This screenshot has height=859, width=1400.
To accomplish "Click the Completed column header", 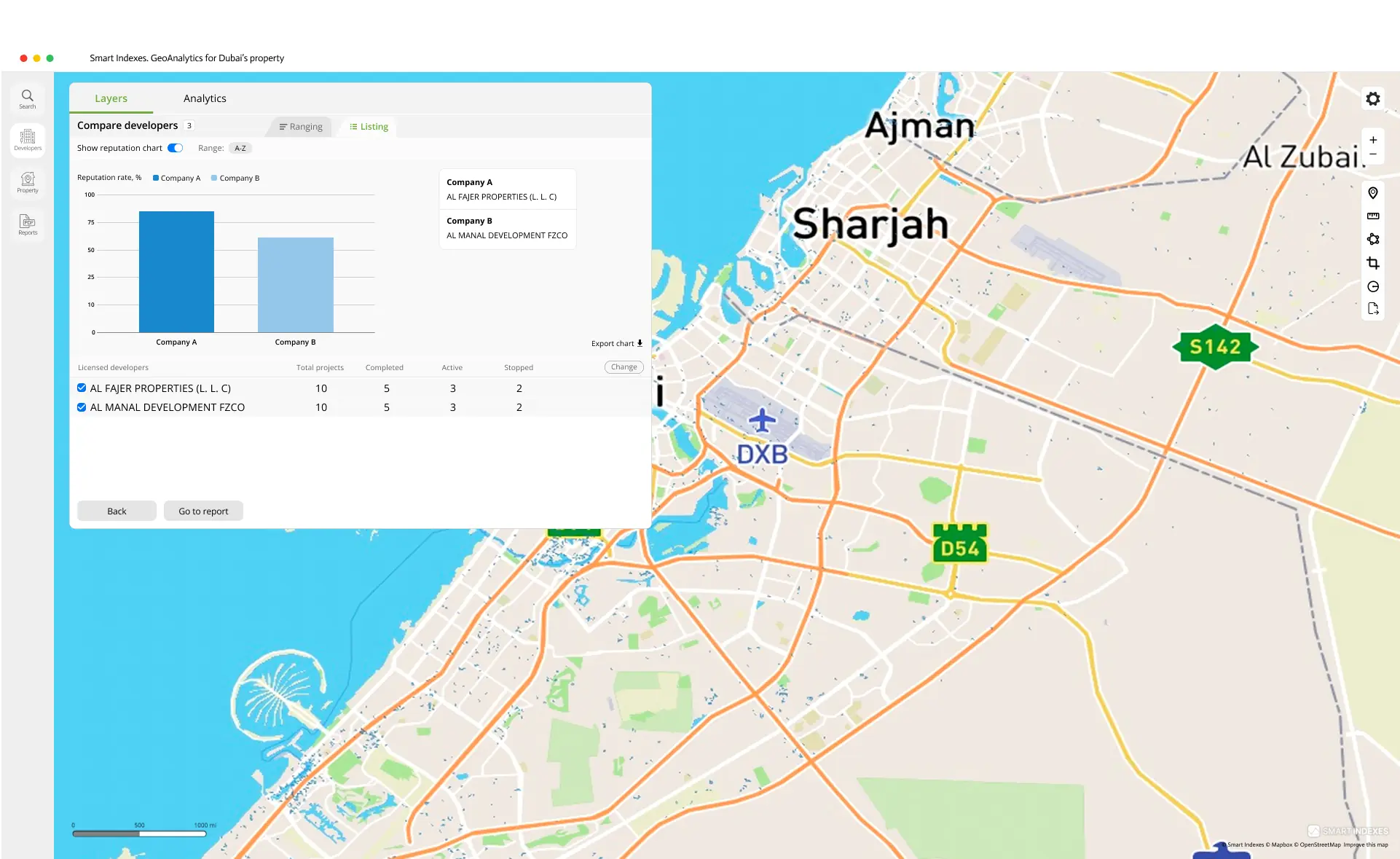I will pos(385,367).
